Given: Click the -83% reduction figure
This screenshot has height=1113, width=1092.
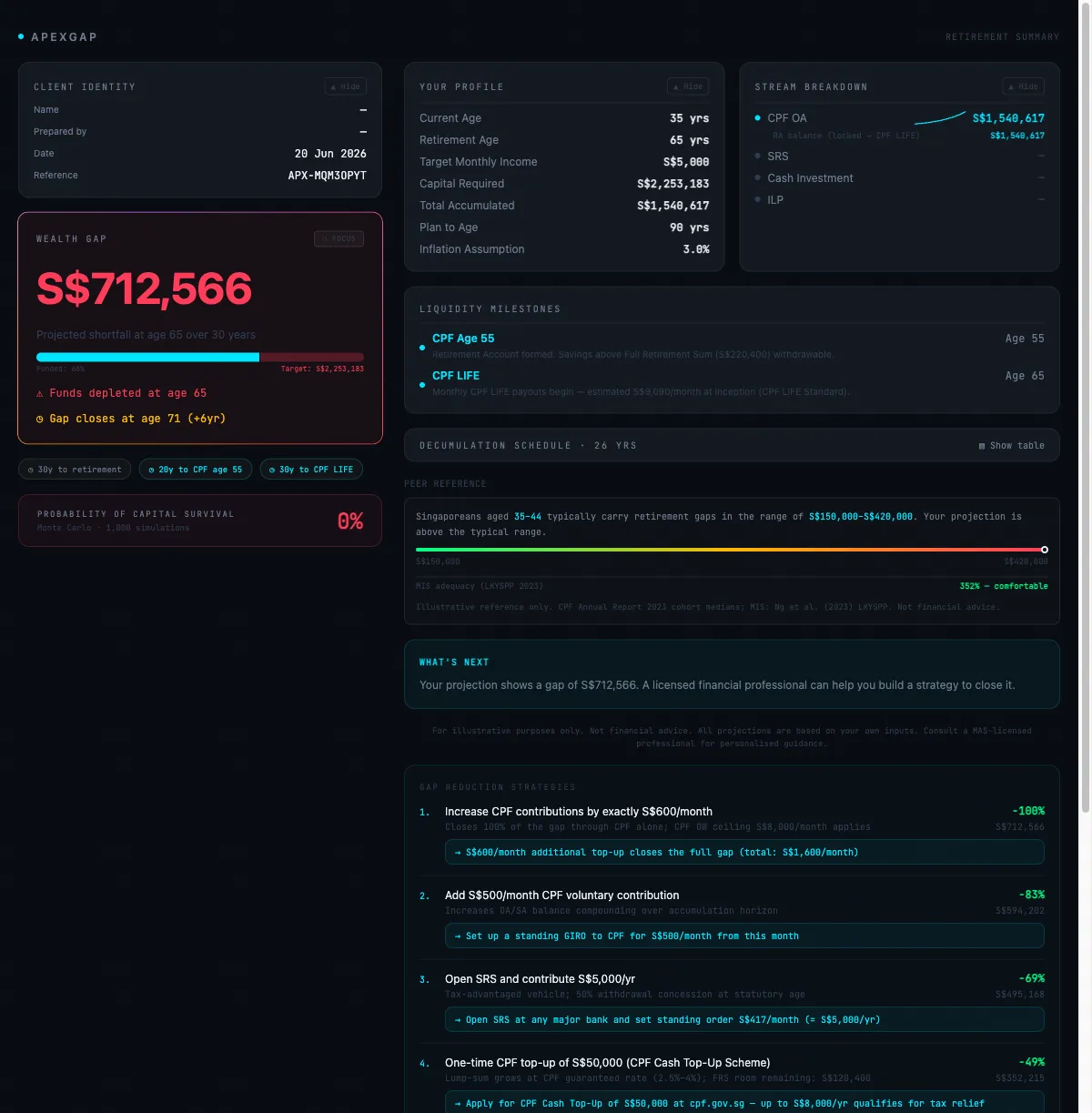Looking at the screenshot, I should 1032,895.
